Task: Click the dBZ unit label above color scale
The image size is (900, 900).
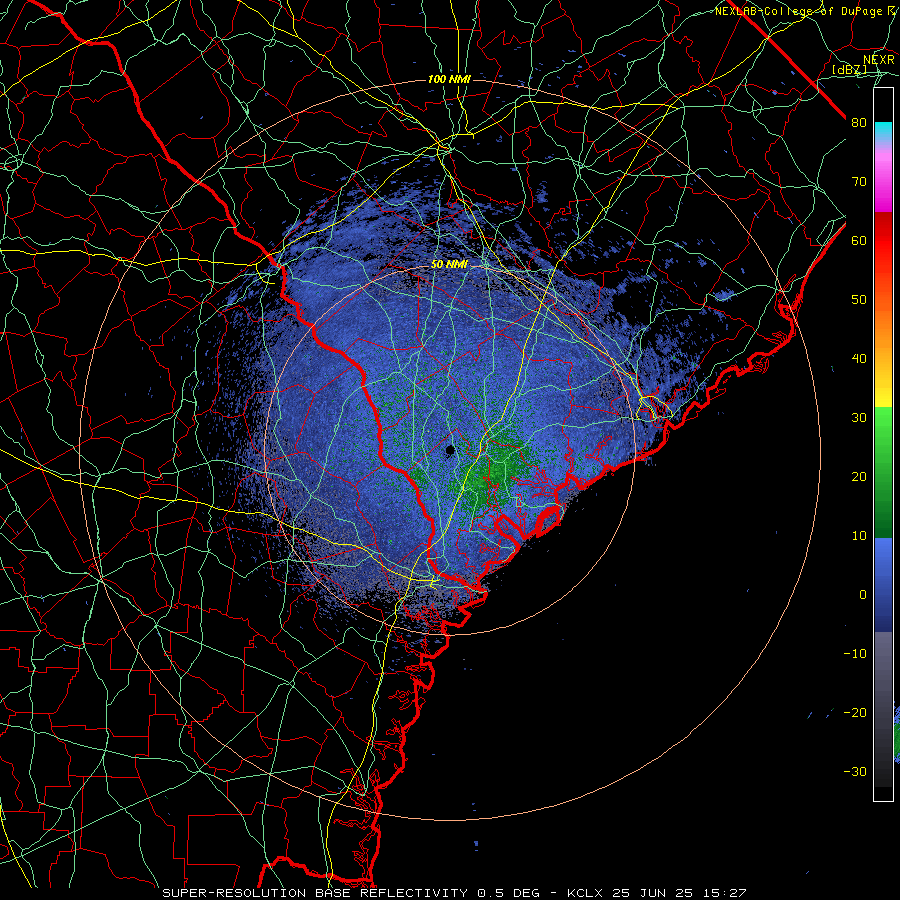Action: pyautogui.click(x=850, y=69)
